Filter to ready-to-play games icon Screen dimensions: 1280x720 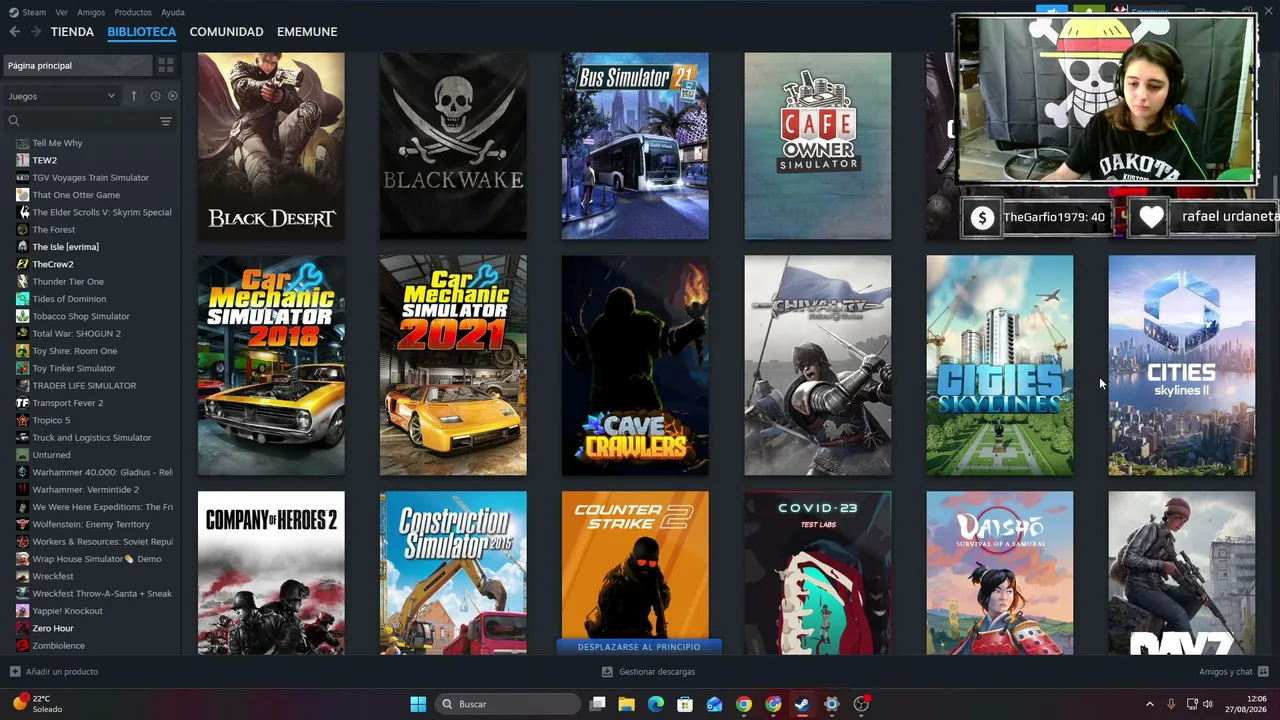(x=172, y=96)
